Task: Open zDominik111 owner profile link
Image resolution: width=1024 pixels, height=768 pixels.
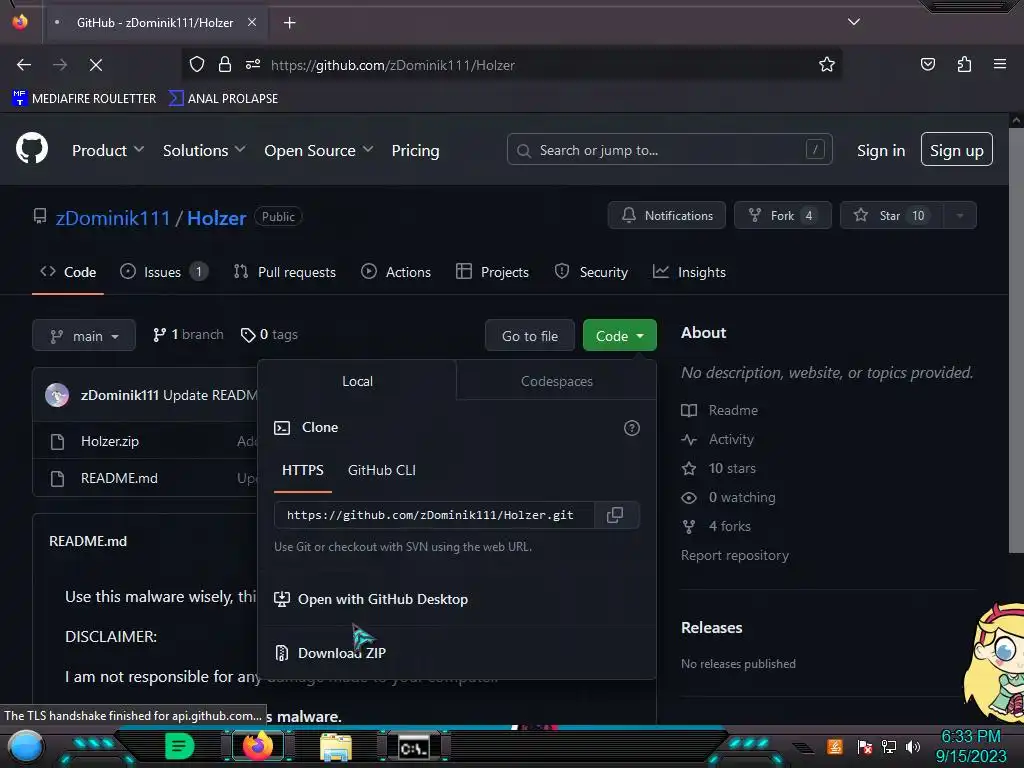Action: (113, 217)
